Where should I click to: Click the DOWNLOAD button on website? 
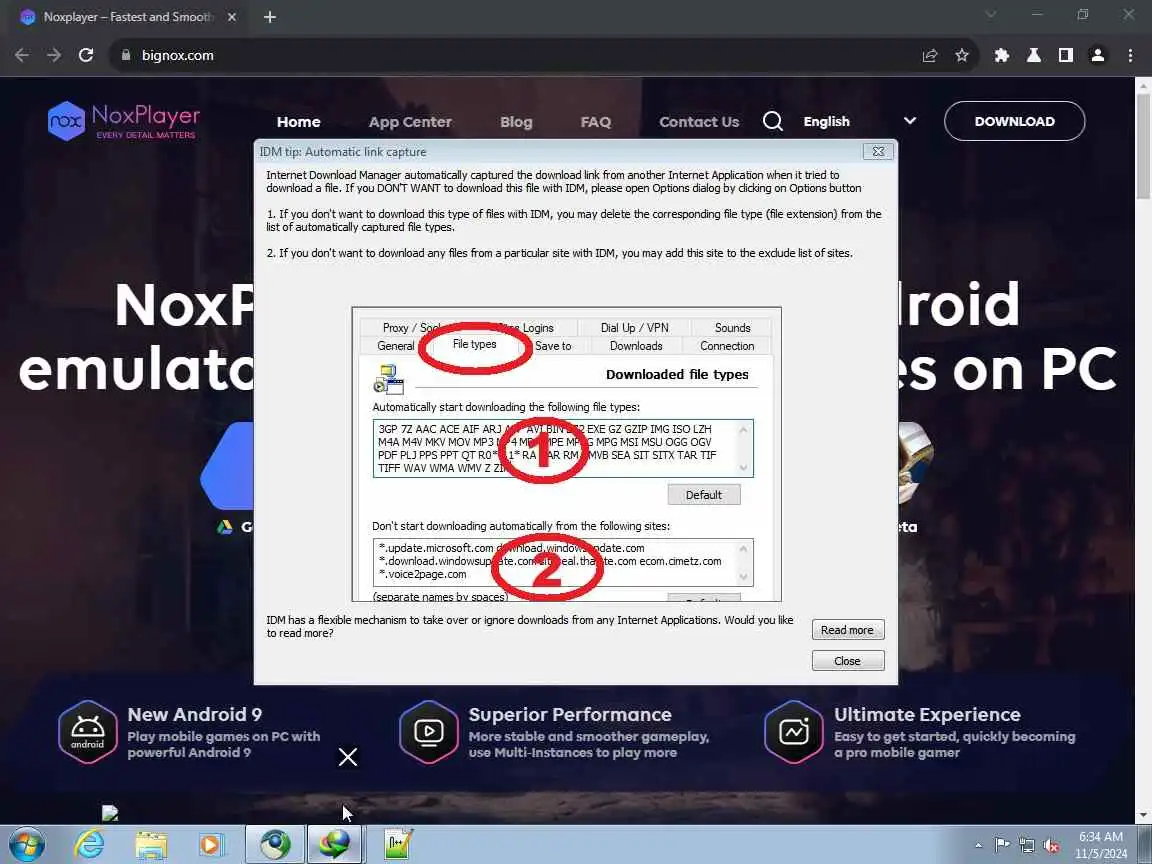coord(1014,121)
